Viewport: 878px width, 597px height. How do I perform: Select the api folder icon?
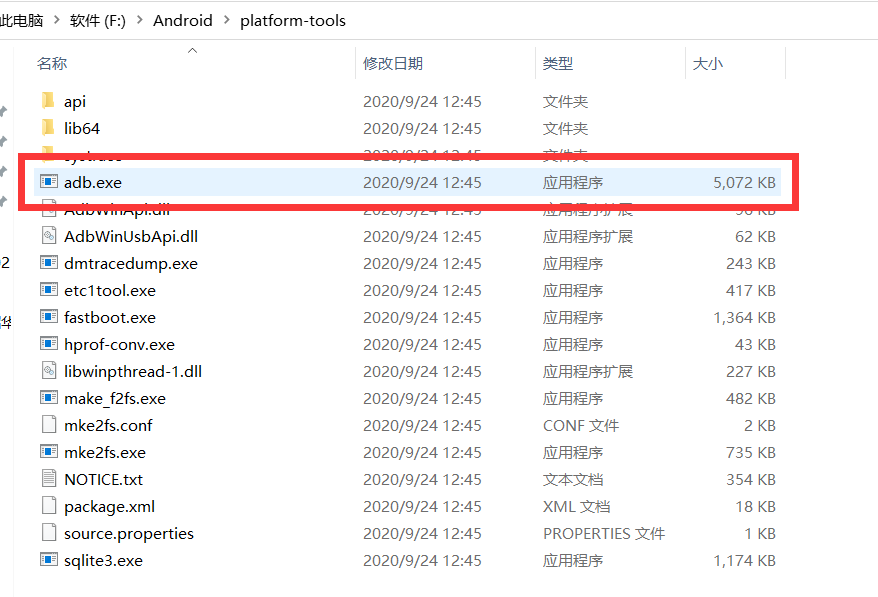48,101
